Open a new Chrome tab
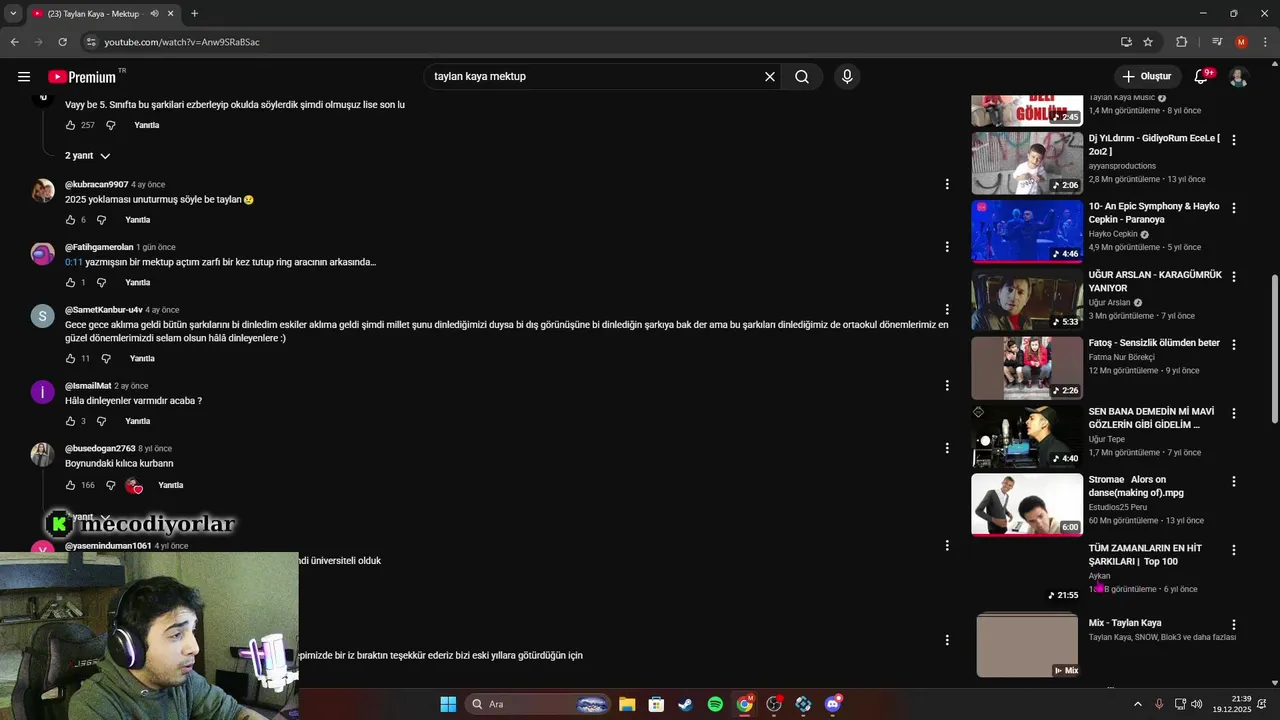The height and width of the screenshot is (720, 1280). point(194,14)
